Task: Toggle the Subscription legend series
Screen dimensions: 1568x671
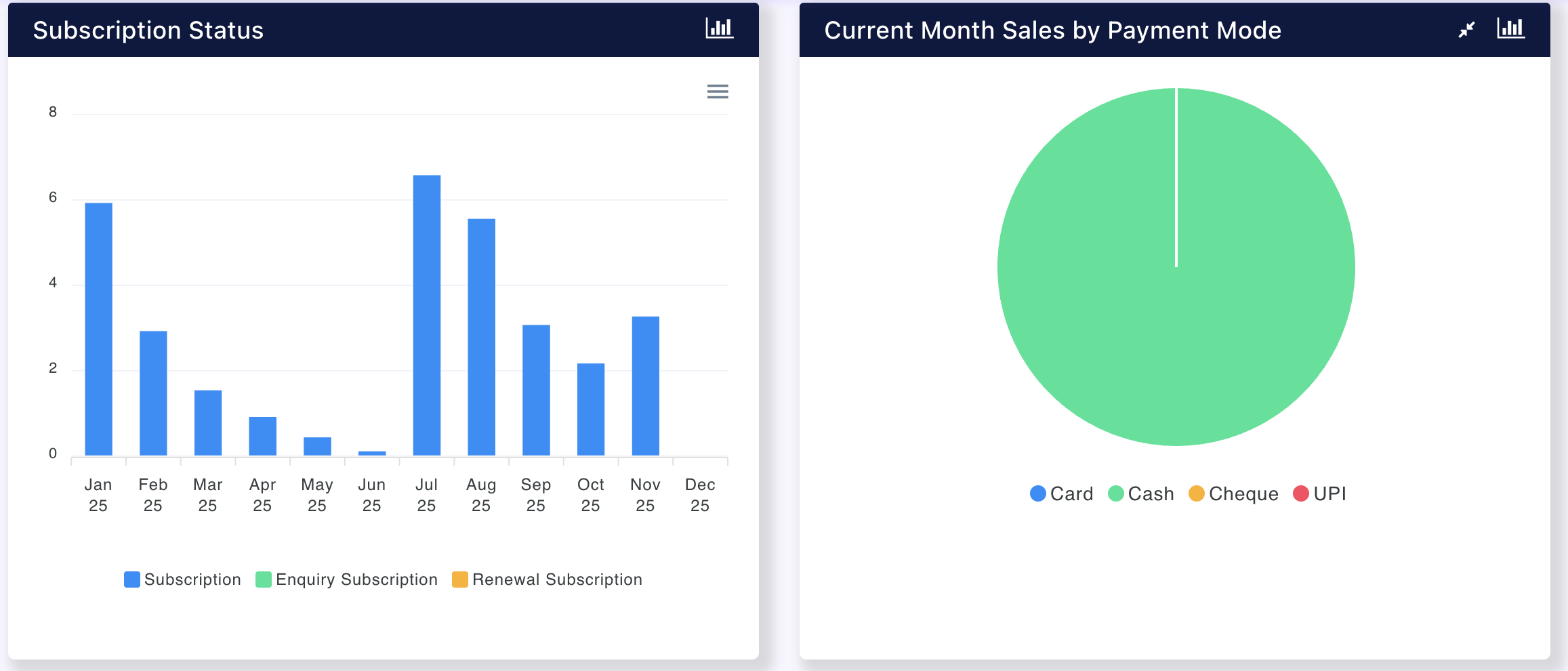Action: (183, 579)
